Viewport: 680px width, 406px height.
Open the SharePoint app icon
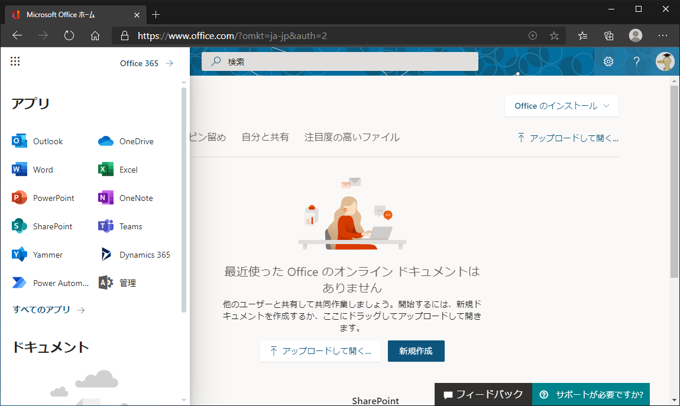19,226
